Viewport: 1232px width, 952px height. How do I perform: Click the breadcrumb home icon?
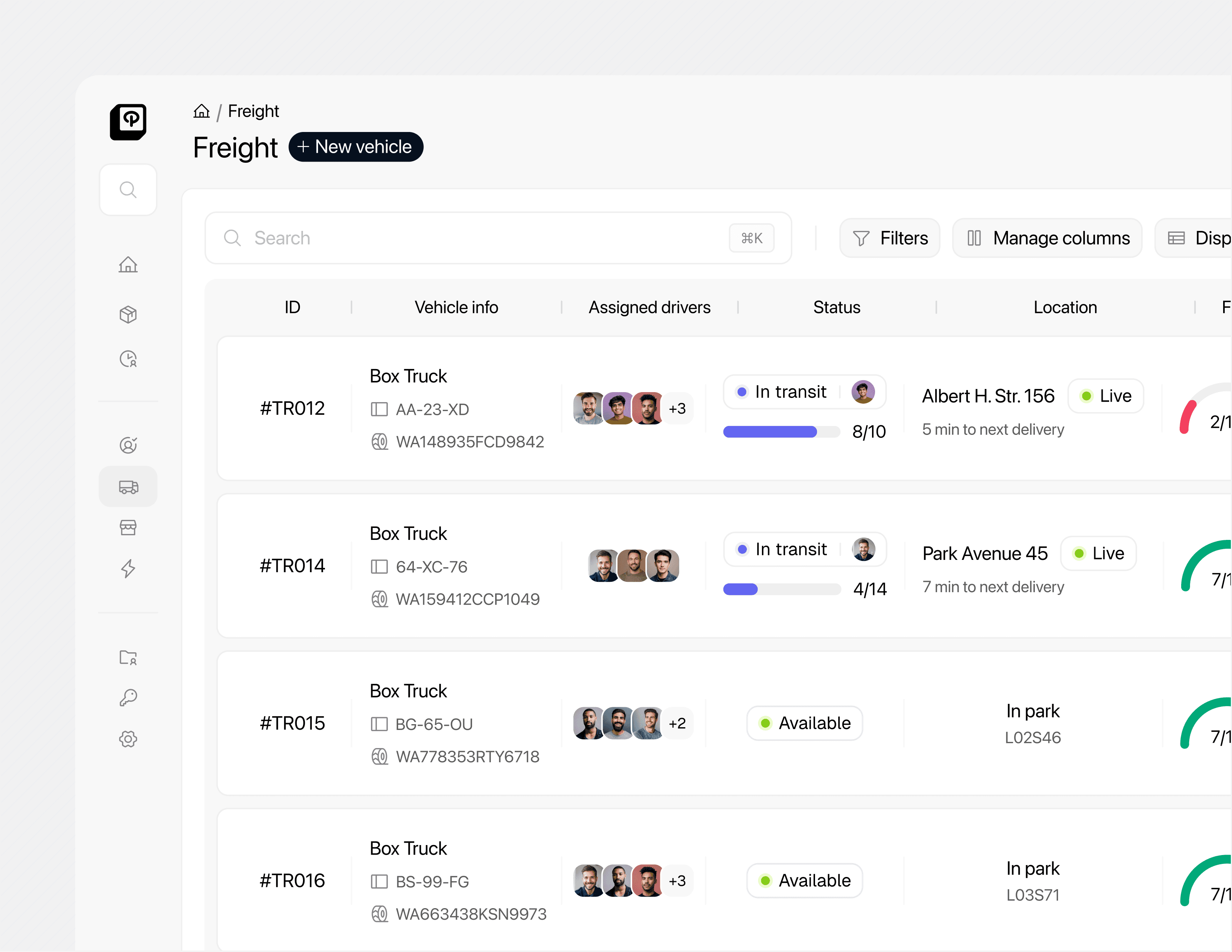click(x=201, y=111)
